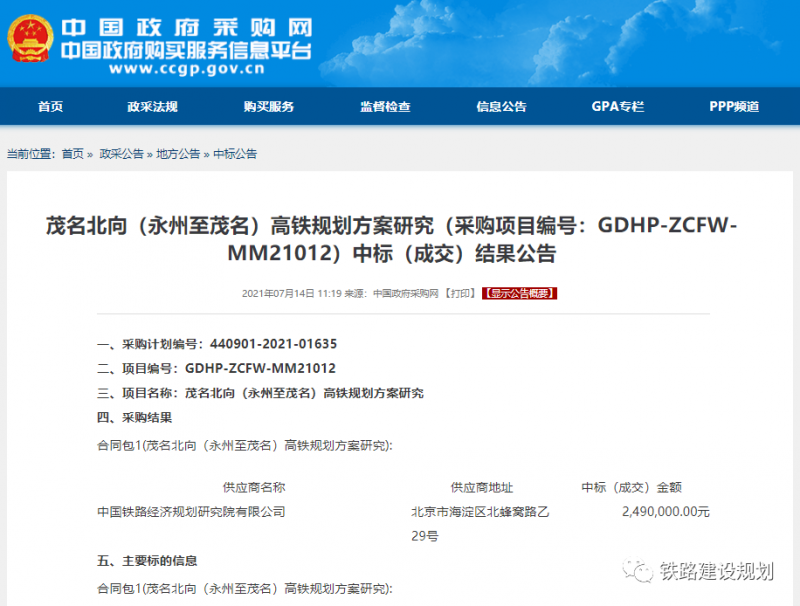Click the www.ccgp.gov.cn URL text
Image resolution: width=800 pixels, height=606 pixels.
(187, 68)
